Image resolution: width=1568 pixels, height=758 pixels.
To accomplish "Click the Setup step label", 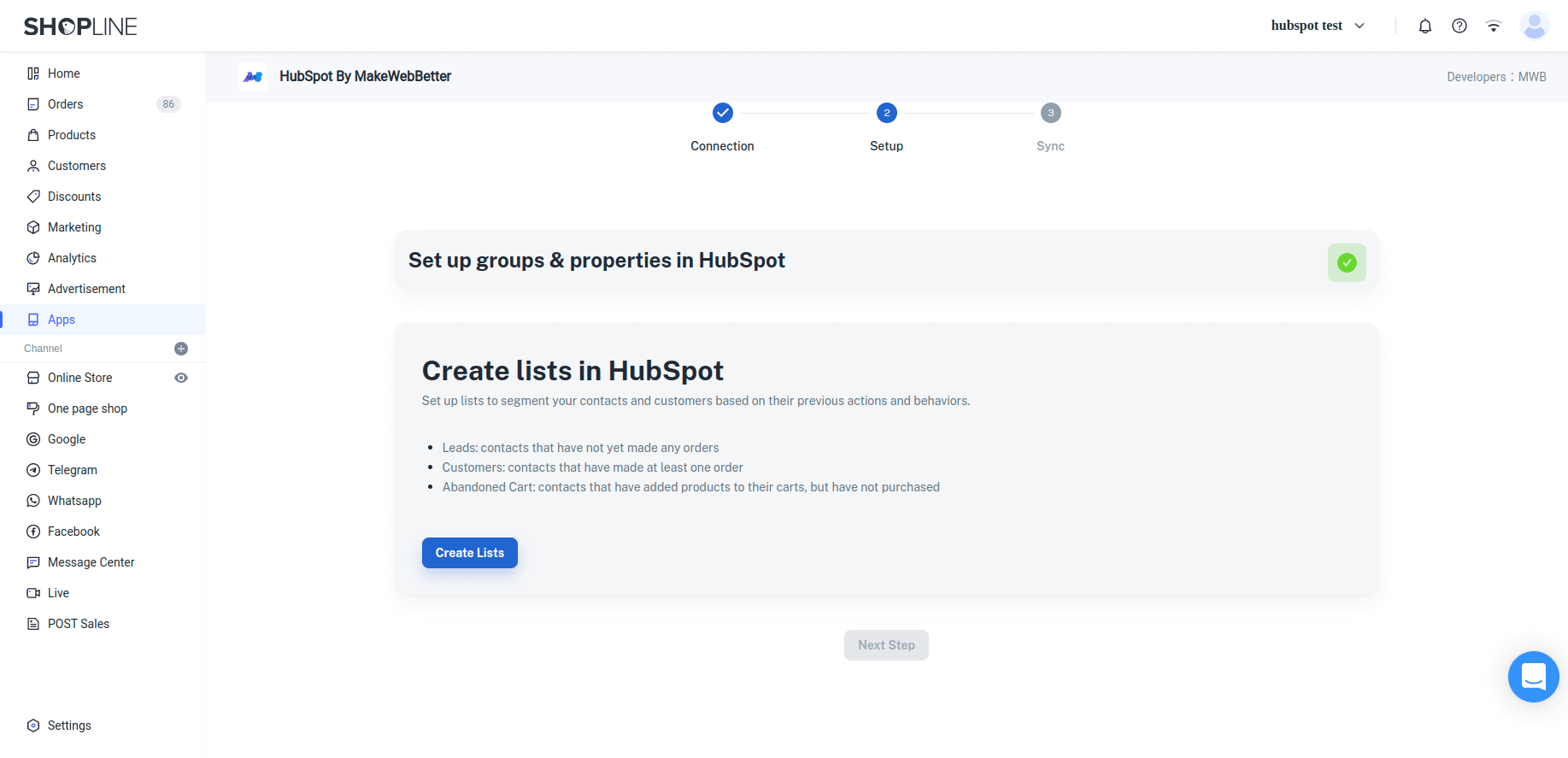I will pos(886,146).
